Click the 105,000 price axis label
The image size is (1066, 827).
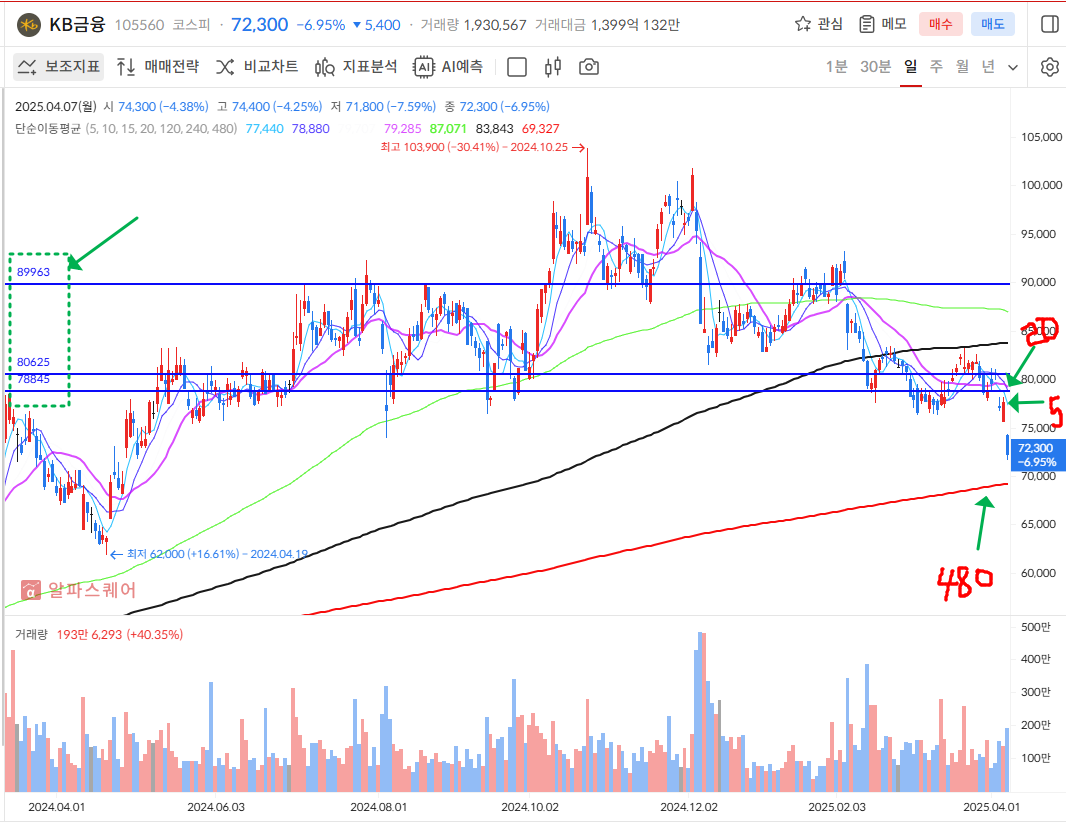pos(1042,137)
